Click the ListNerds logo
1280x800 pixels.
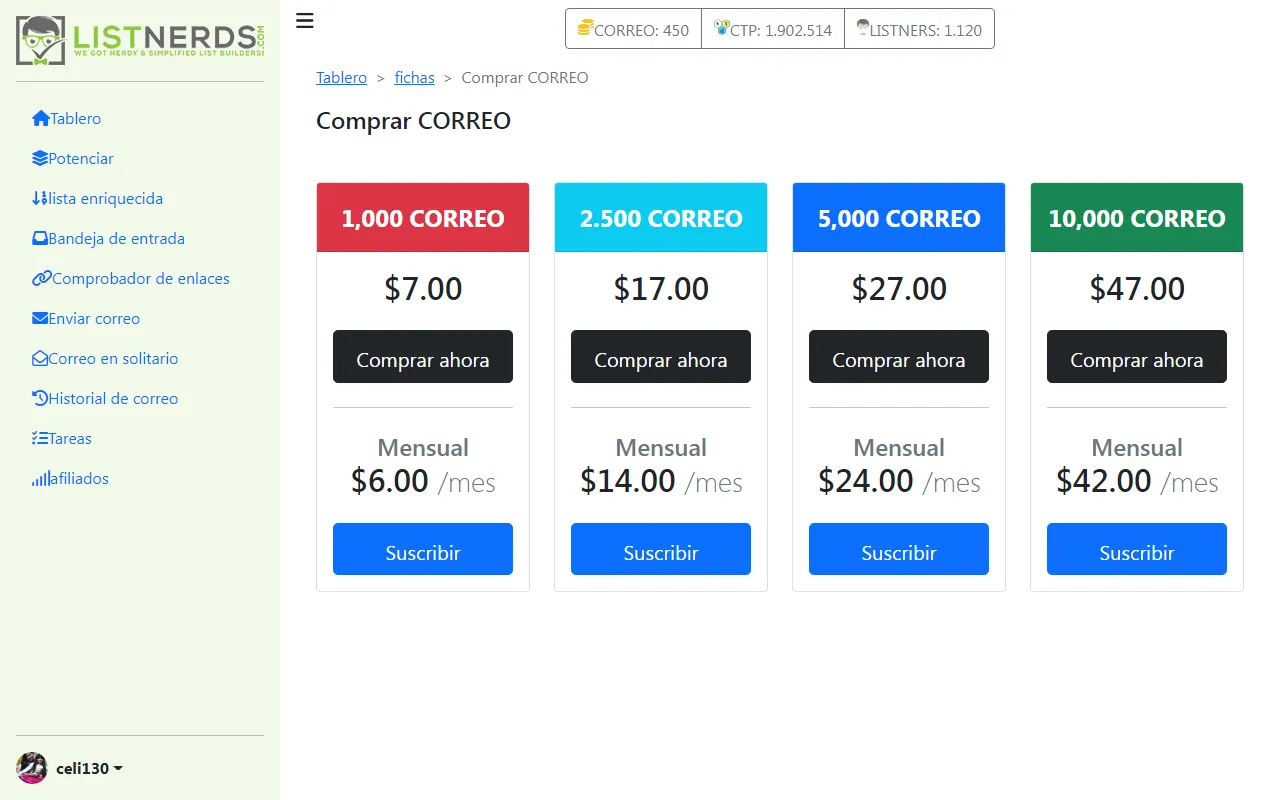pos(141,41)
